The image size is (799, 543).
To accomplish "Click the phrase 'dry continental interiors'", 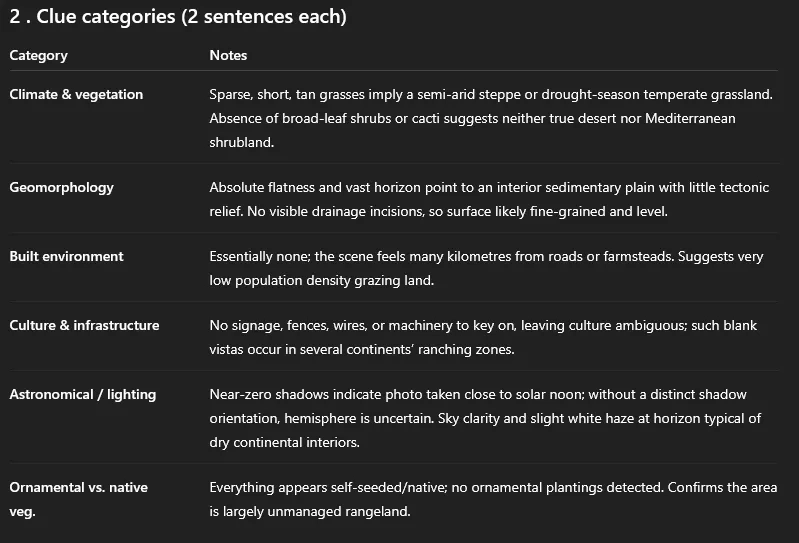I will [x=284, y=442].
